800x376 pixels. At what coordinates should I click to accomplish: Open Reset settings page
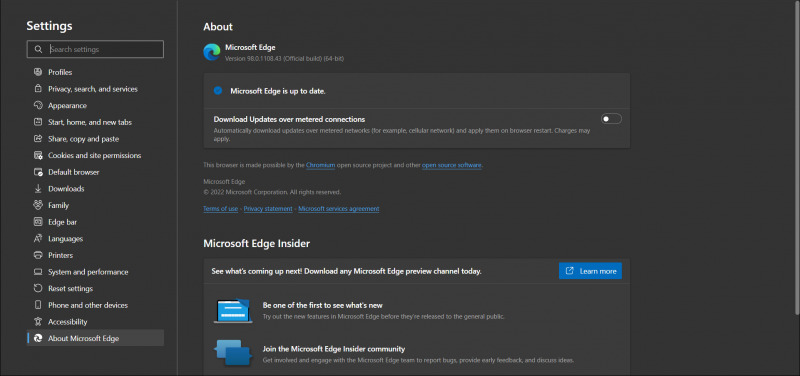pos(95,288)
